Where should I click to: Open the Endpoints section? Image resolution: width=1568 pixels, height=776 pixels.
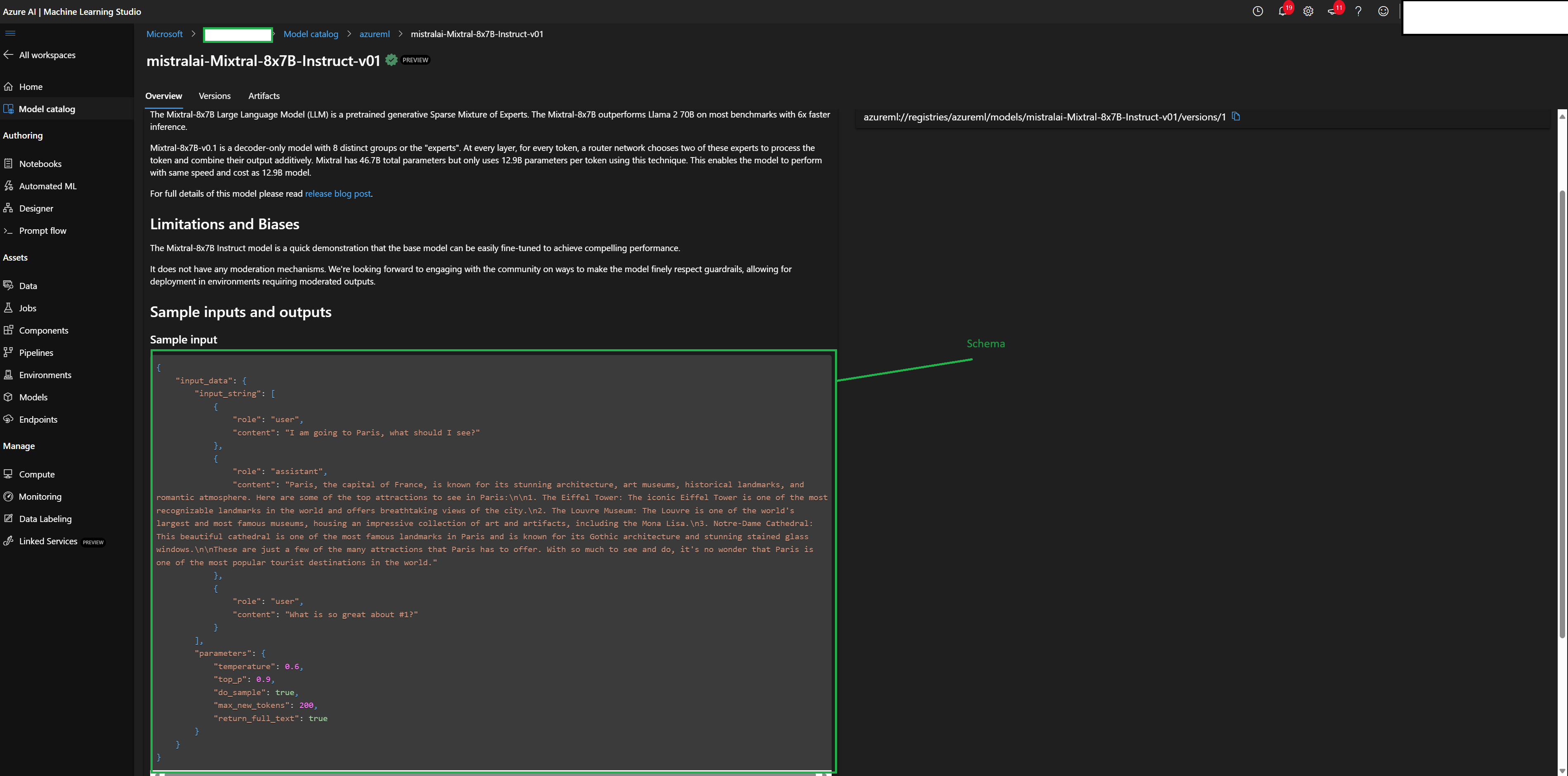pos(38,419)
